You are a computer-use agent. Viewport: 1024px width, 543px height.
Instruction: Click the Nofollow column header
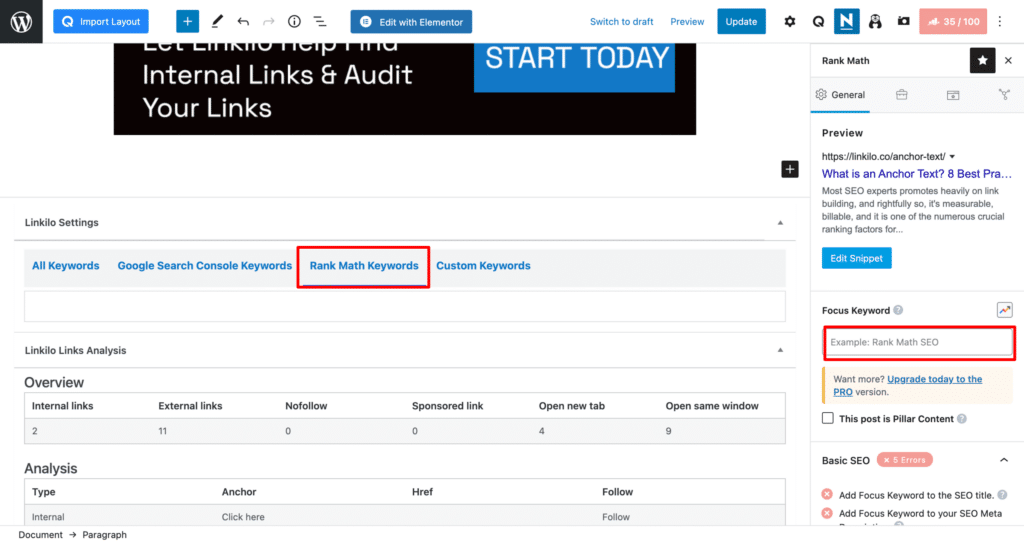click(306, 406)
